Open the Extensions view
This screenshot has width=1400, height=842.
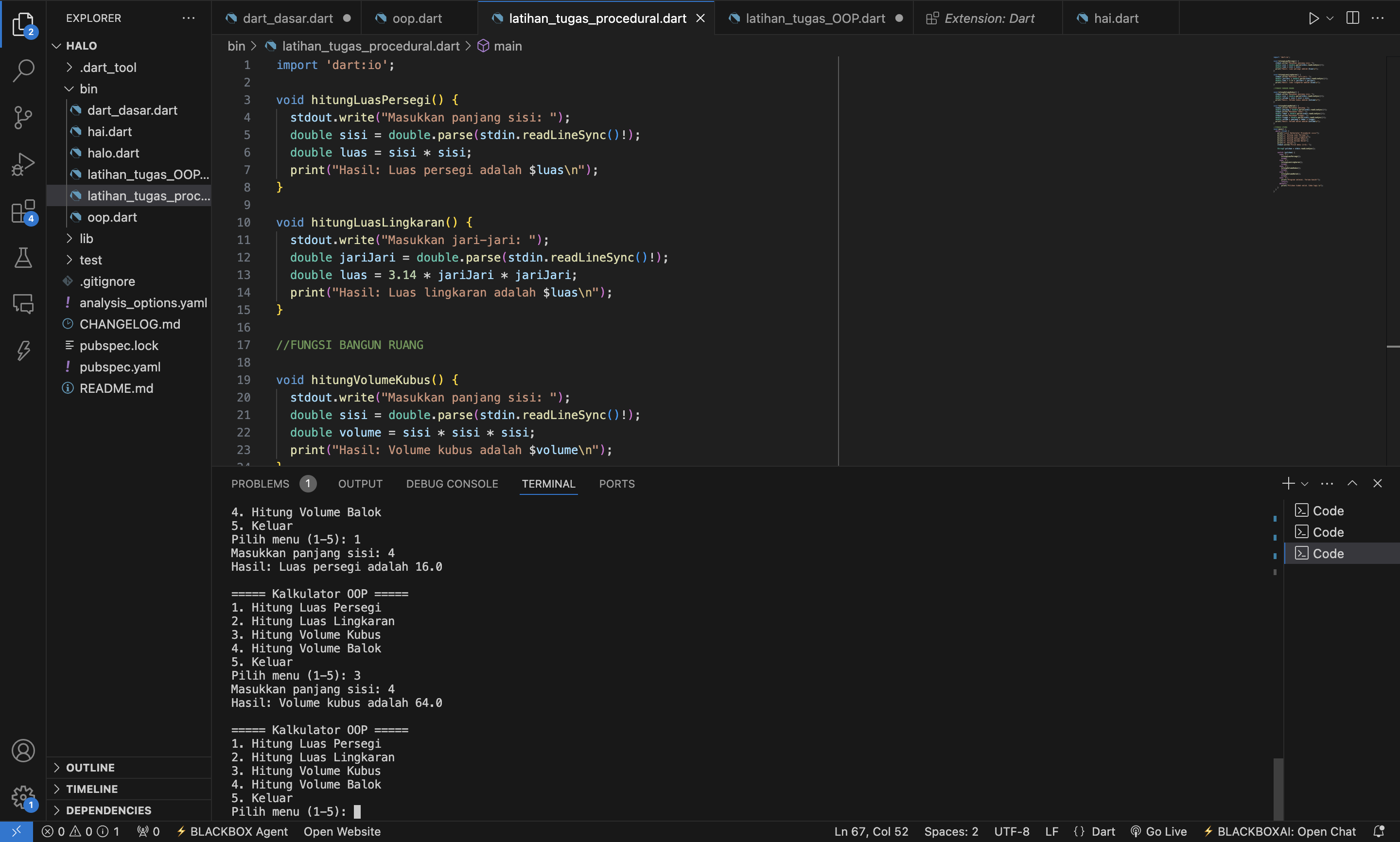(x=23, y=211)
